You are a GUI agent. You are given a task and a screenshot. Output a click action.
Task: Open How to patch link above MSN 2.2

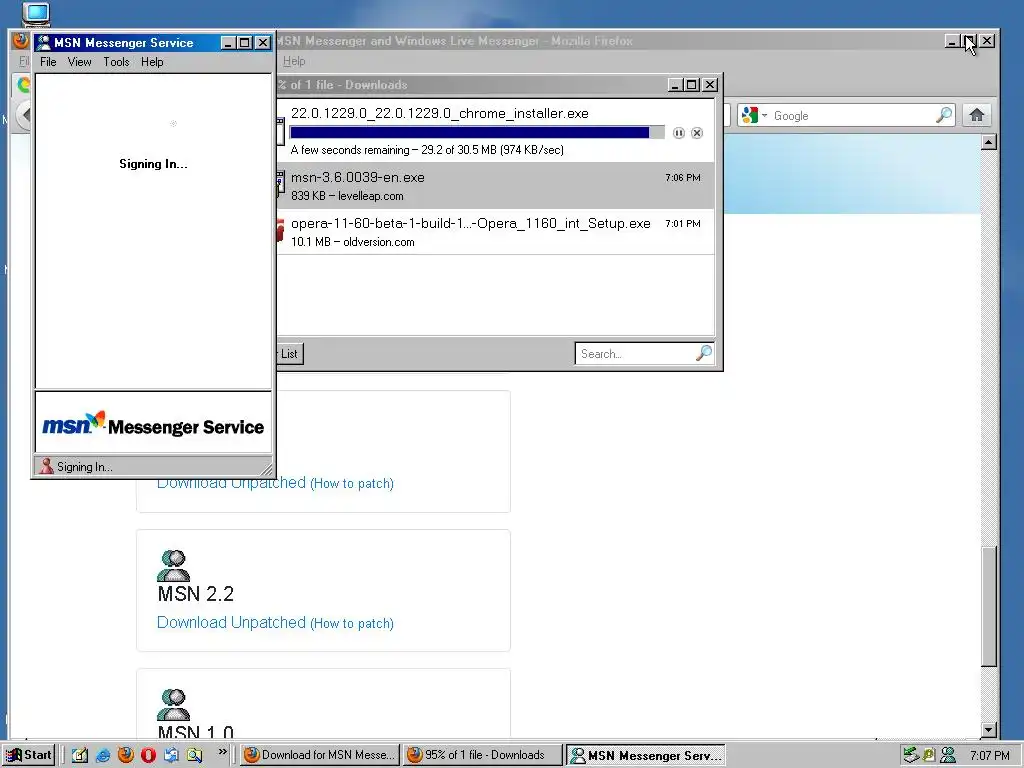352,483
